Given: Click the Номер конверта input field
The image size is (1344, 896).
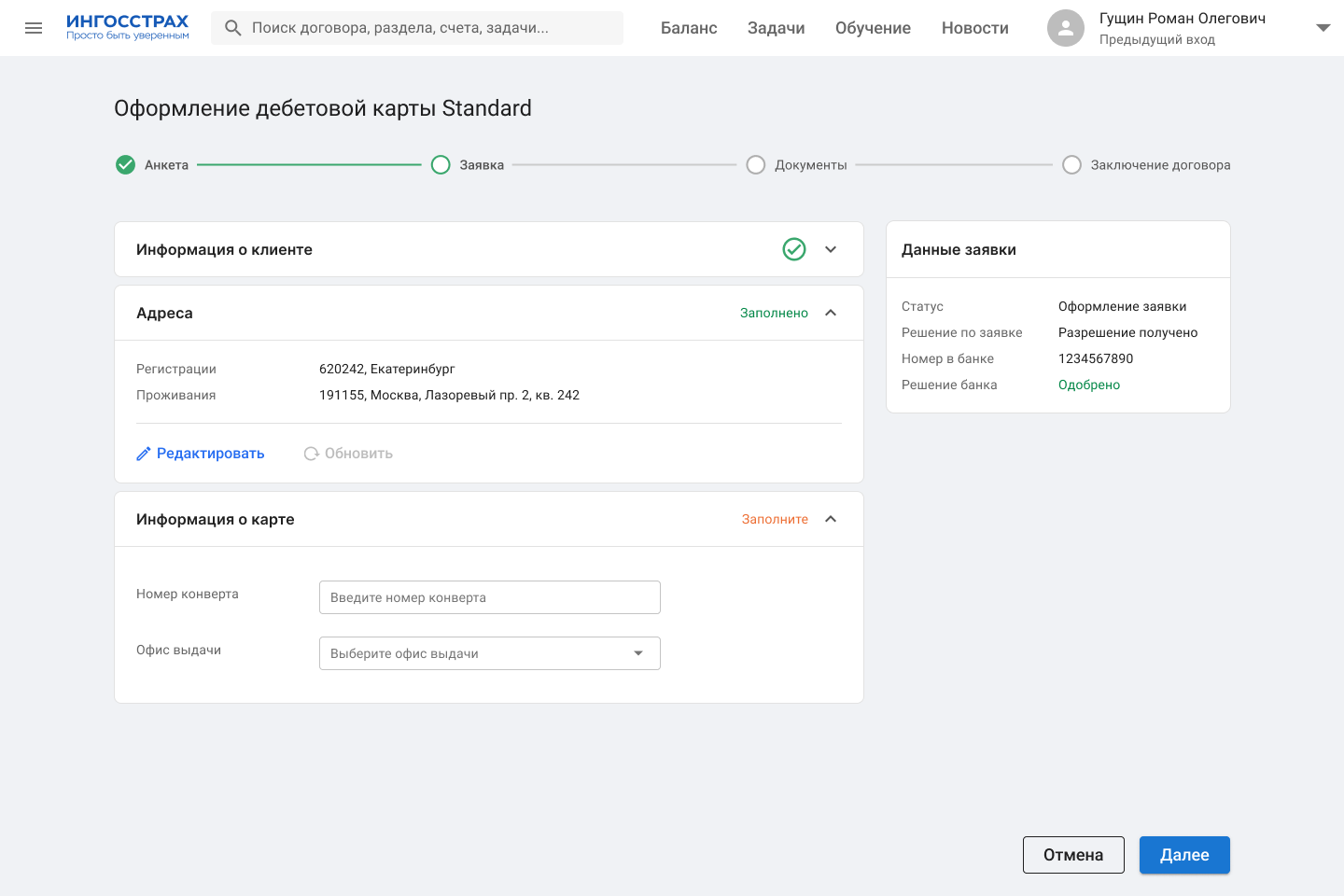Looking at the screenshot, I should (489, 597).
